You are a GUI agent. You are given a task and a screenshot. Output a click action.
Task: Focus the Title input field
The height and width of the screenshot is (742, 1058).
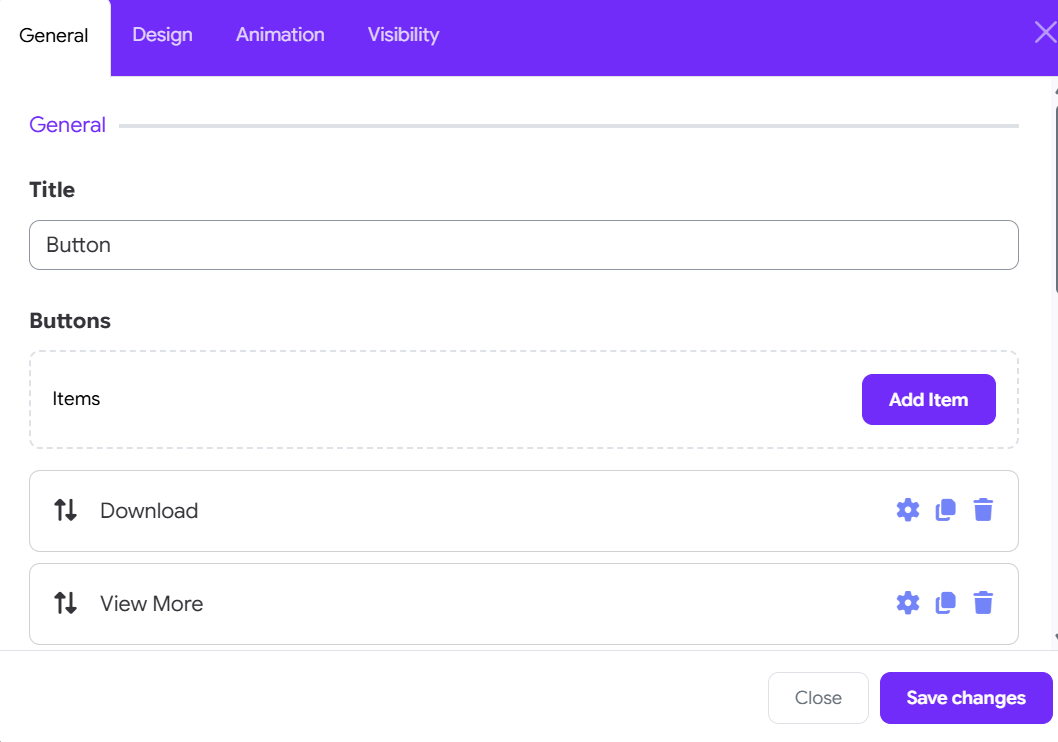524,245
